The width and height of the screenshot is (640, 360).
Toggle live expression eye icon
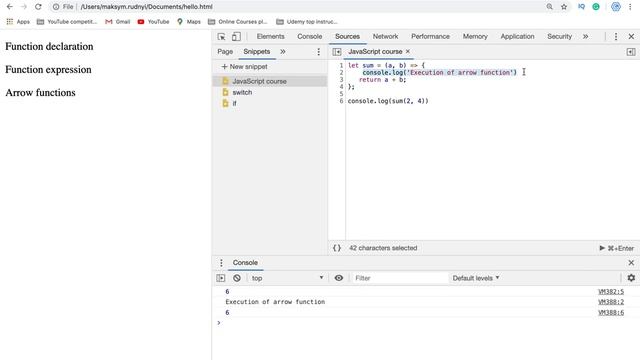tap(339, 278)
